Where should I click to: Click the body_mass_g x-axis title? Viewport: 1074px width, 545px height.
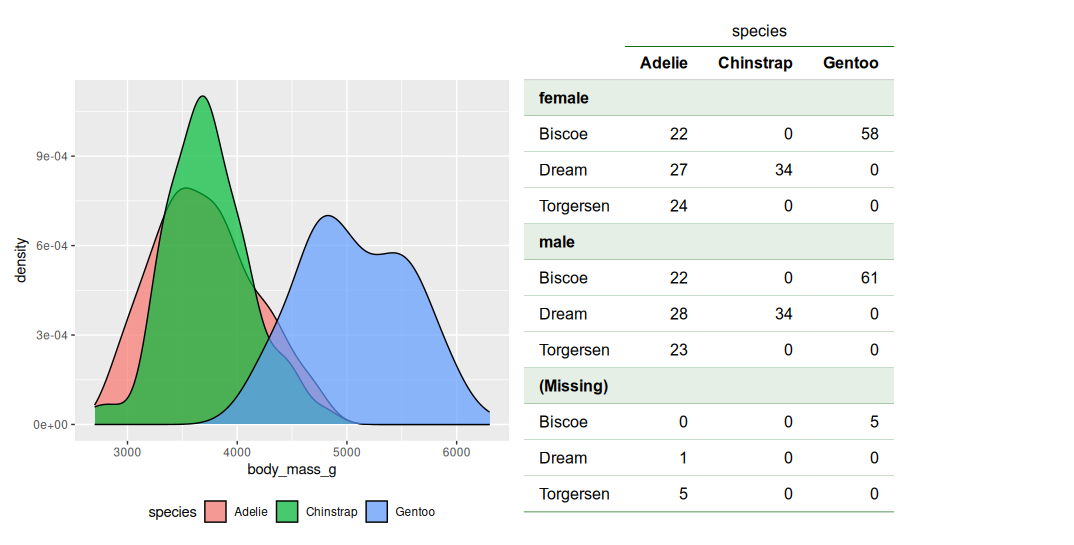click(290, 468)
